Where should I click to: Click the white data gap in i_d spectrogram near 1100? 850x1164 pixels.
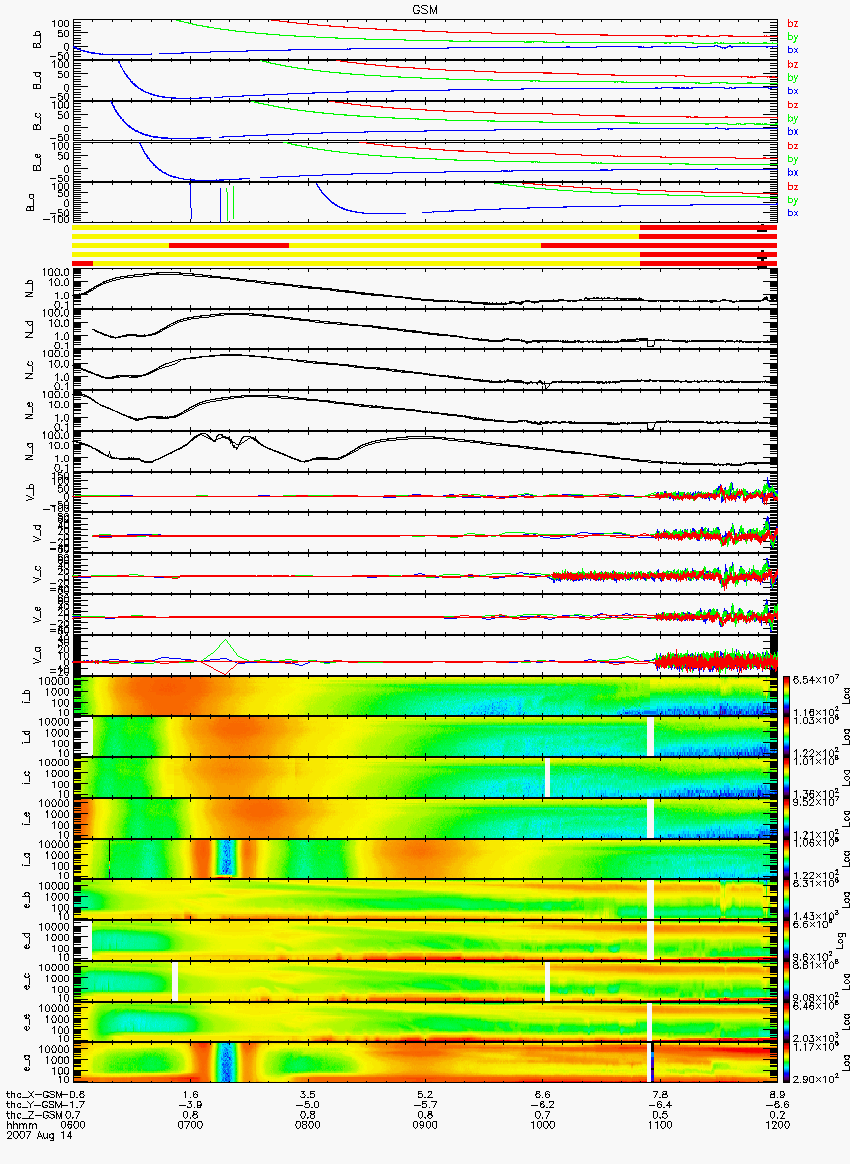[x=650, y=737]
